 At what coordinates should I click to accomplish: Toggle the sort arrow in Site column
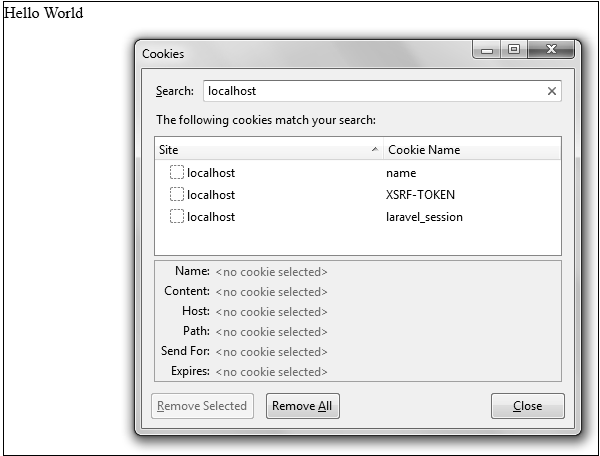click(375, 150)
